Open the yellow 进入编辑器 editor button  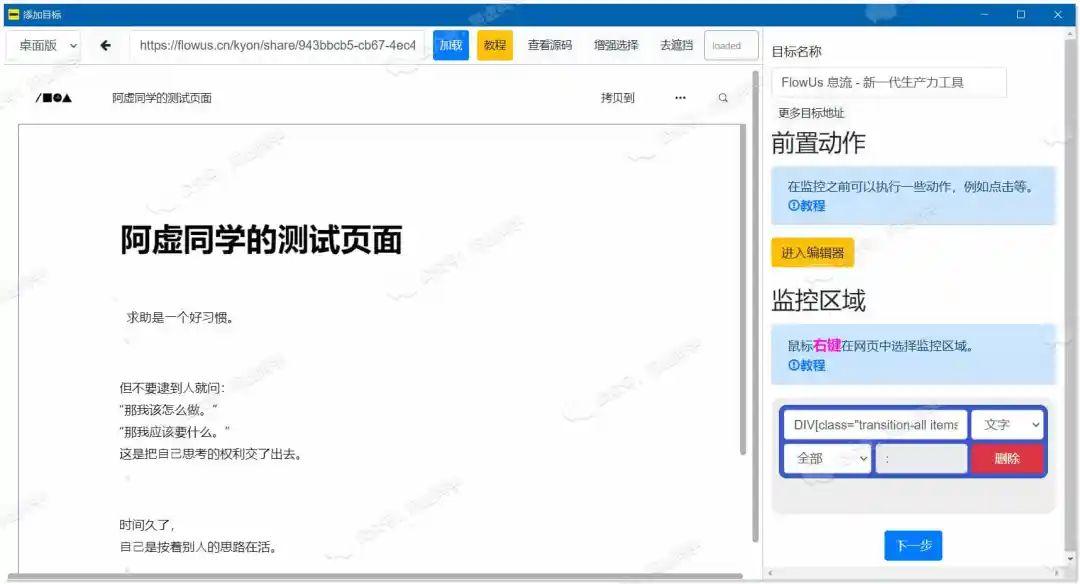[x=812, y=252]
